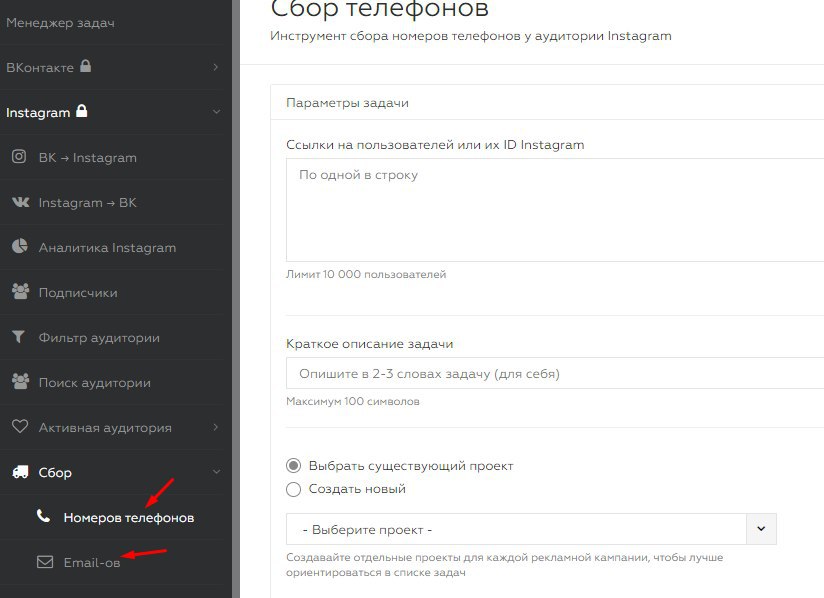Collapse the Сбор section chevron
Viewport: 824px width, 598px height.
tap(217, 472)
